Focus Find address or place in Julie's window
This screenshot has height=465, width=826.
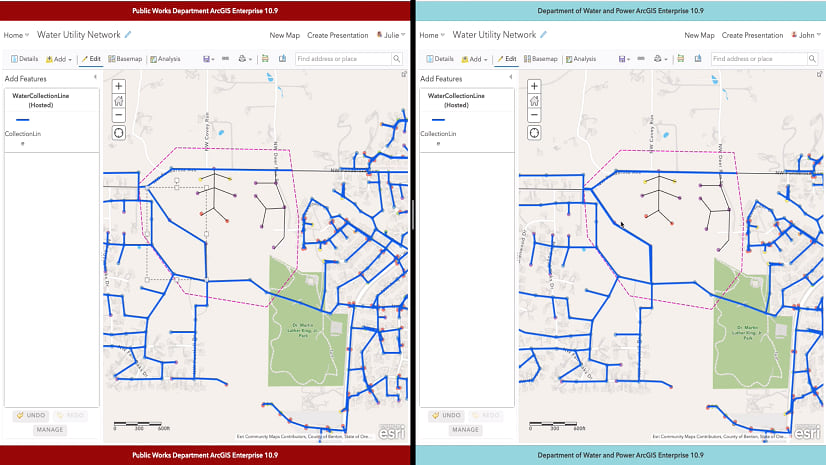pyautogui.click(x=342, y=59)
